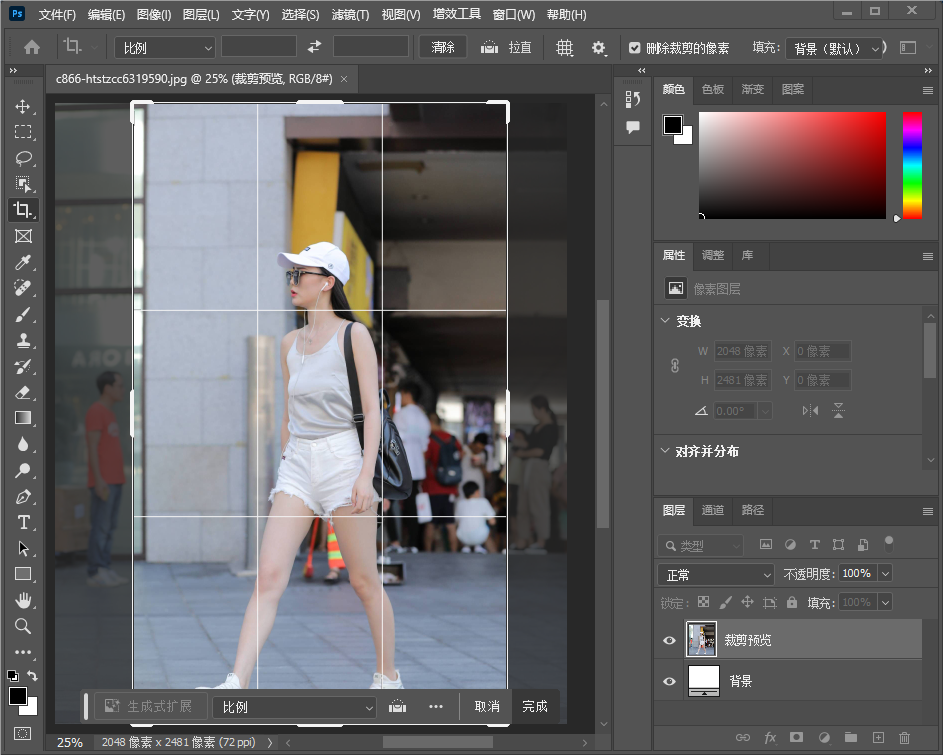
Task: Click the 裁剪预览 layer thumbnail
Action: pyautogui.click(x=701, y=640)
